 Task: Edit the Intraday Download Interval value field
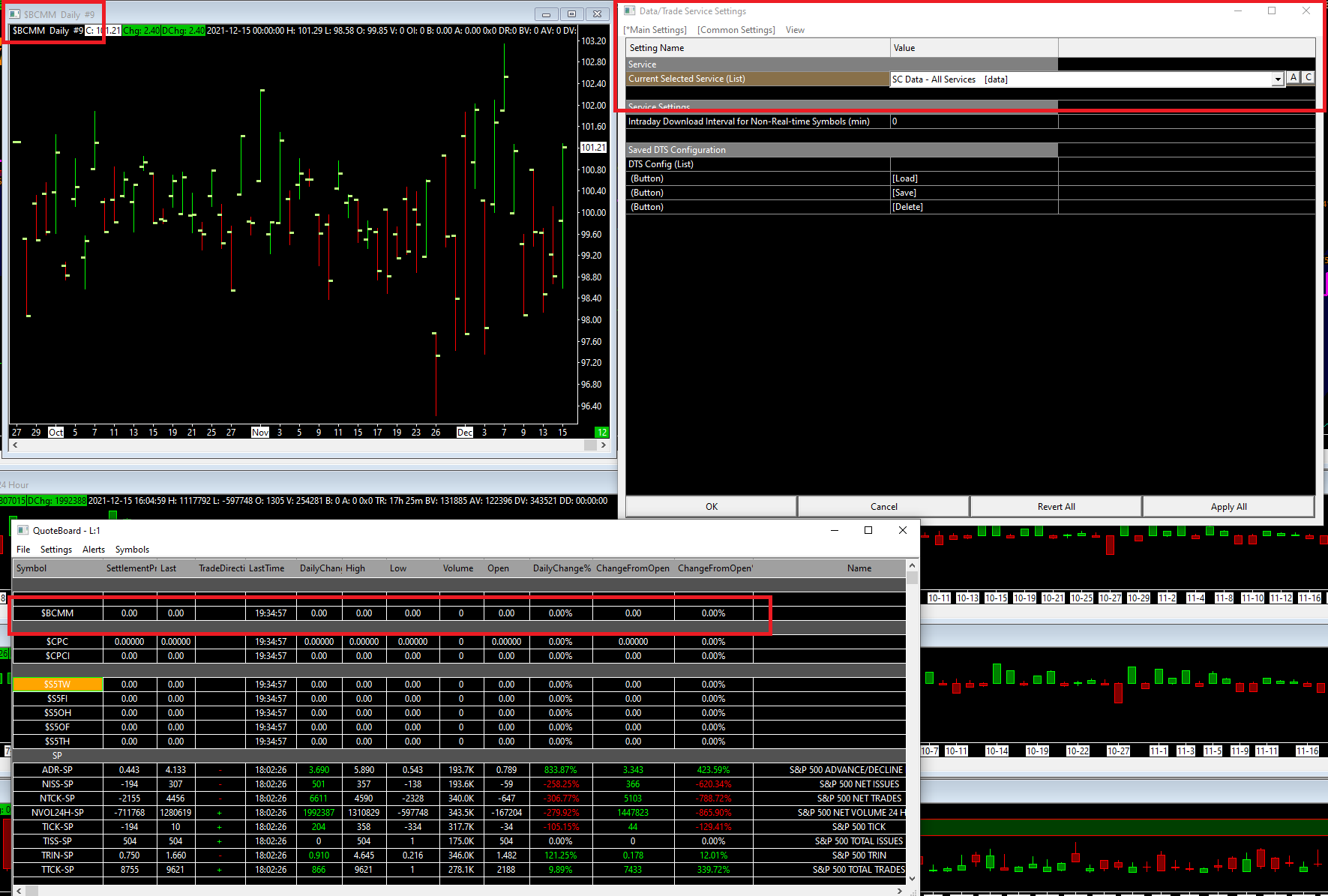(x=974, y=121)
